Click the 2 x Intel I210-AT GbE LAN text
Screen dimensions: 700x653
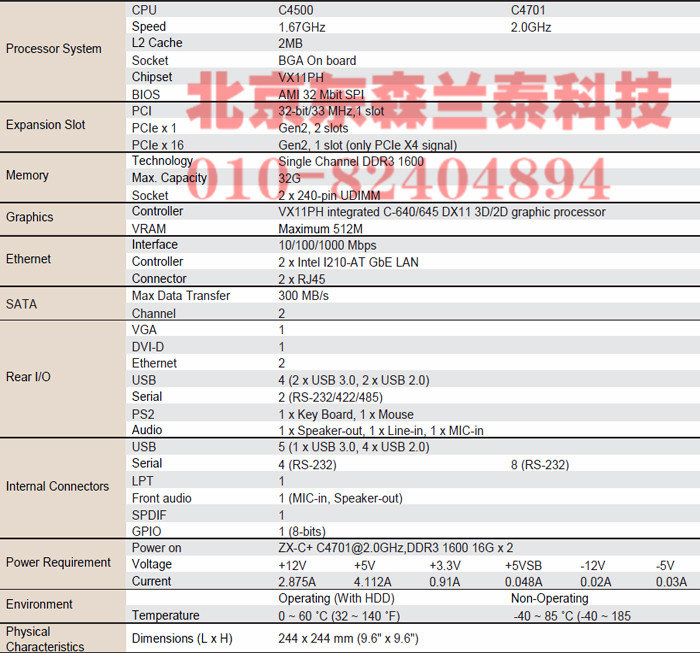(348, 262)
